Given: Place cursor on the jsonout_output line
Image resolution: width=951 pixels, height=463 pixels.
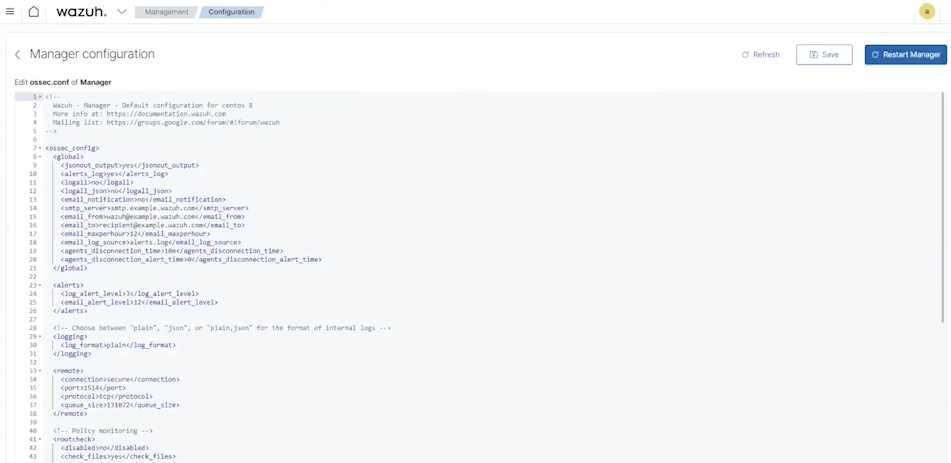Looking at the screenshot, I should point(129,165).
